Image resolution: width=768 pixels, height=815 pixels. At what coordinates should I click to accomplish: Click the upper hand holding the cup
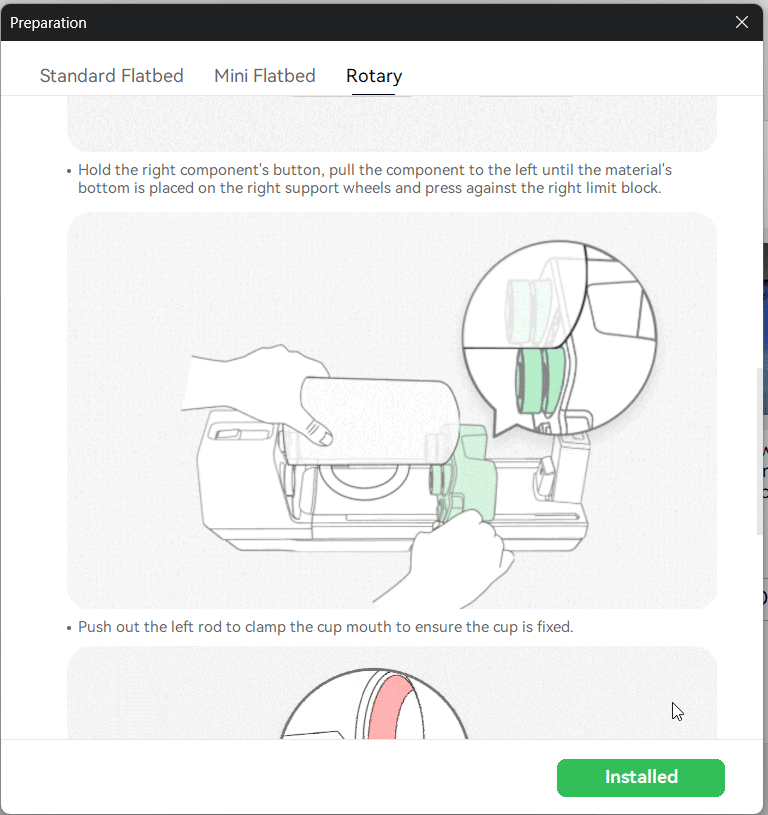(257, 391)
